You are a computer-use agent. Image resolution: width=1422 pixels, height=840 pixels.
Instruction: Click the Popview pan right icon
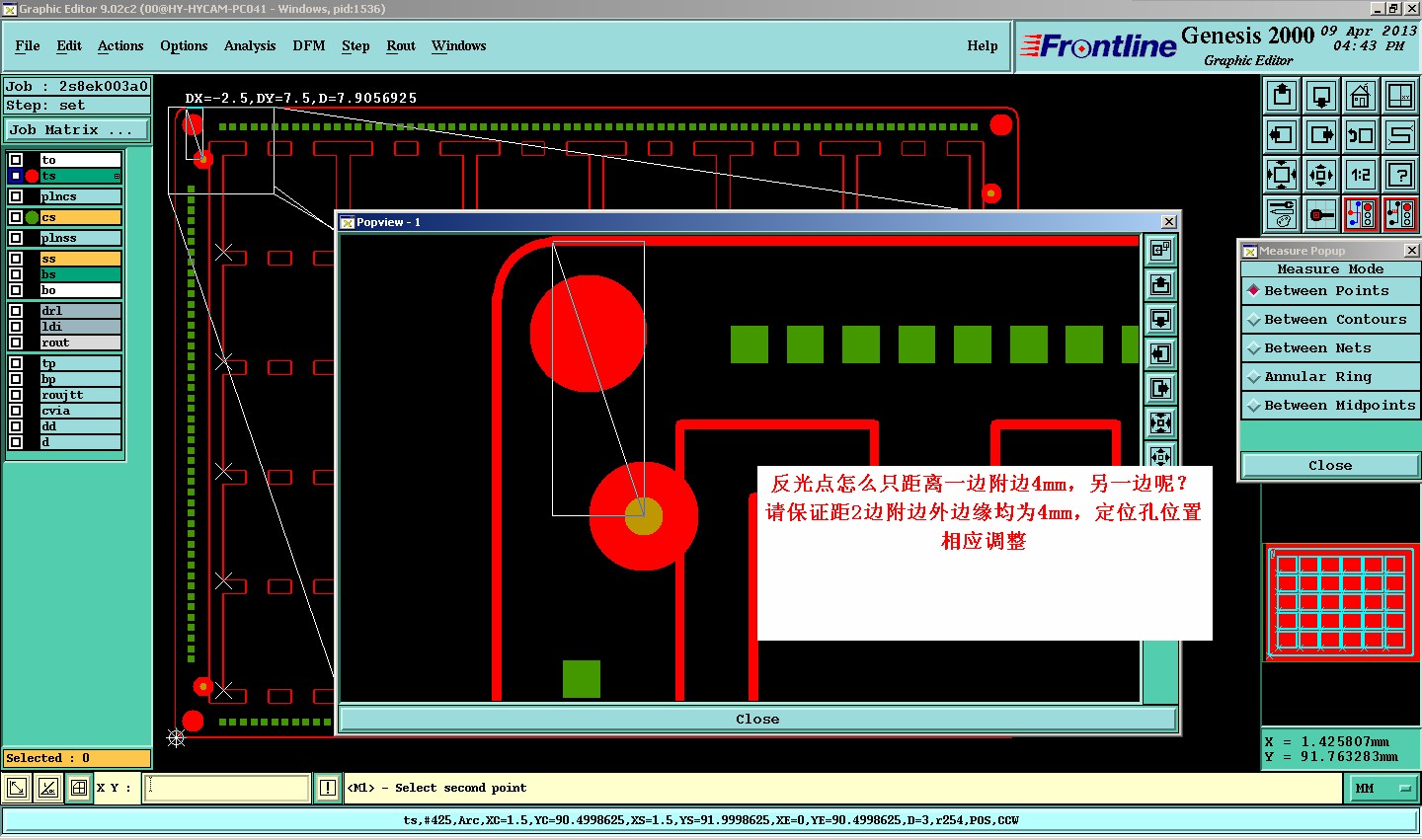pos(1160,388)
